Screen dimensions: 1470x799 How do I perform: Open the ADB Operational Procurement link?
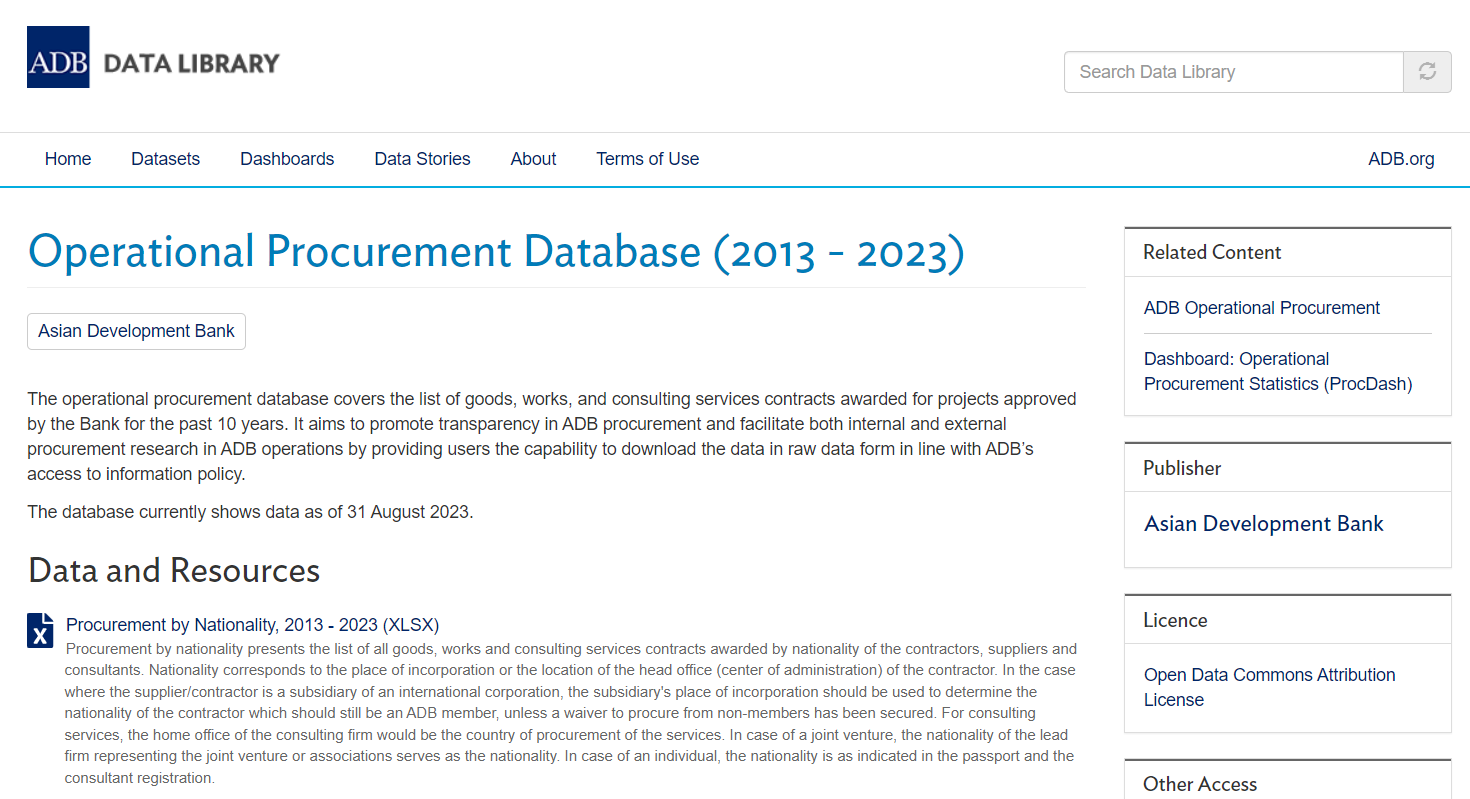[x=1262, y=308]
